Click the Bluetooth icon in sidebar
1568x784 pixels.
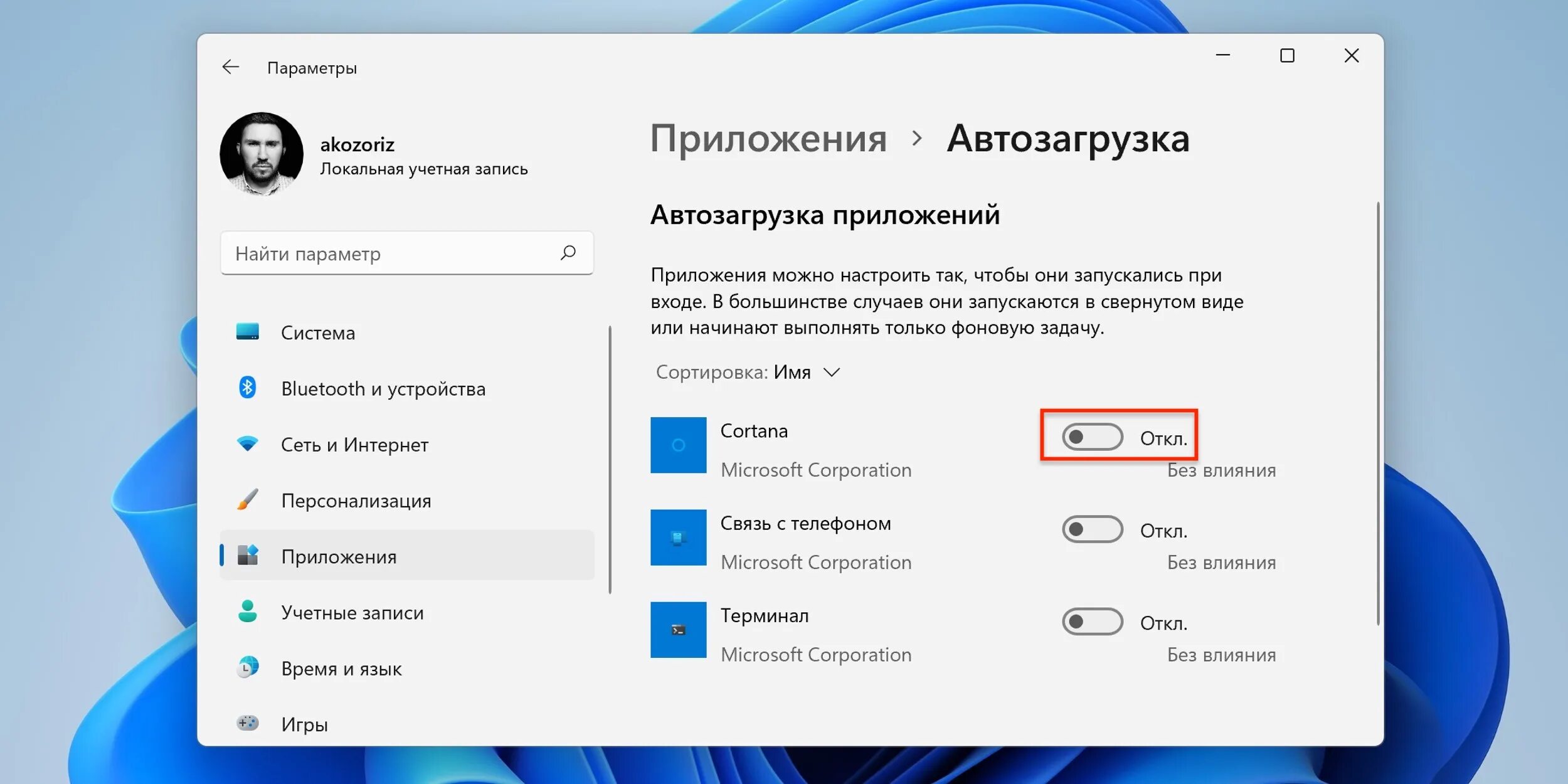(248, 388)
